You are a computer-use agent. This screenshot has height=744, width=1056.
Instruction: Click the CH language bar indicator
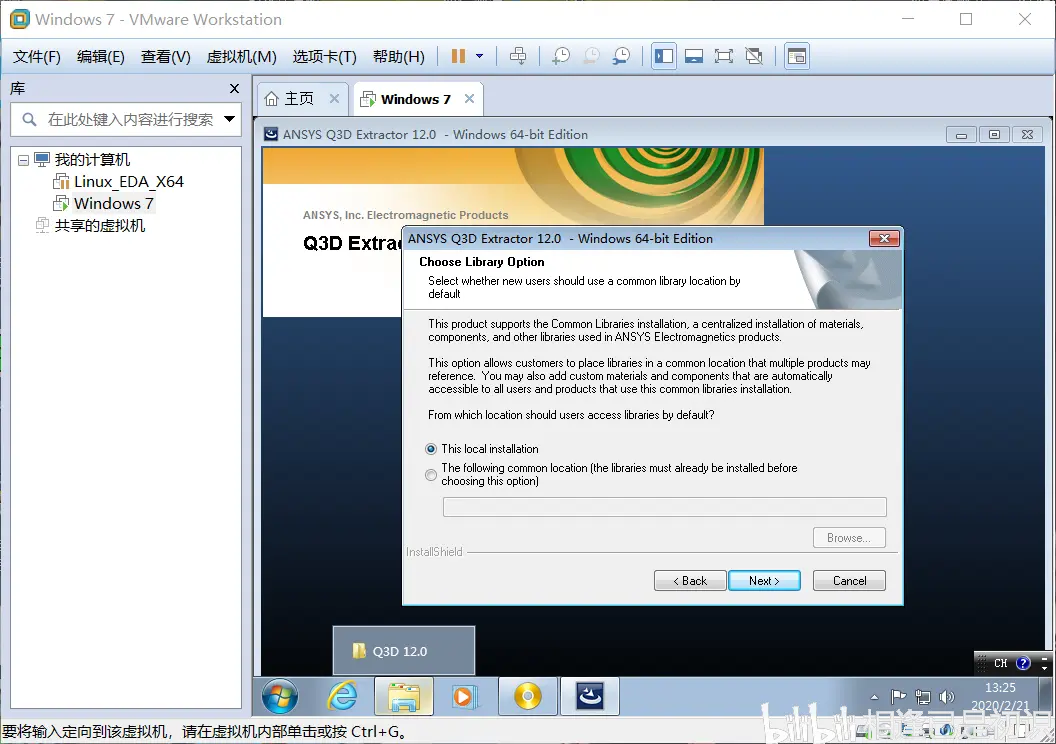point(1001,663)
